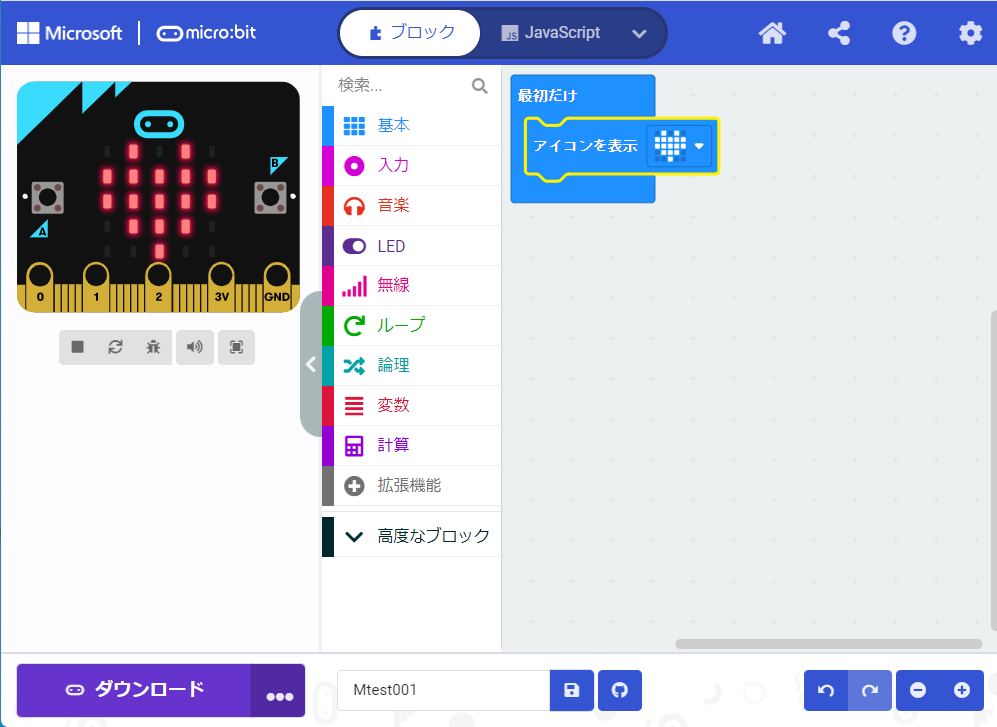Click the simulator debug bug icon

tap(152, 347)
